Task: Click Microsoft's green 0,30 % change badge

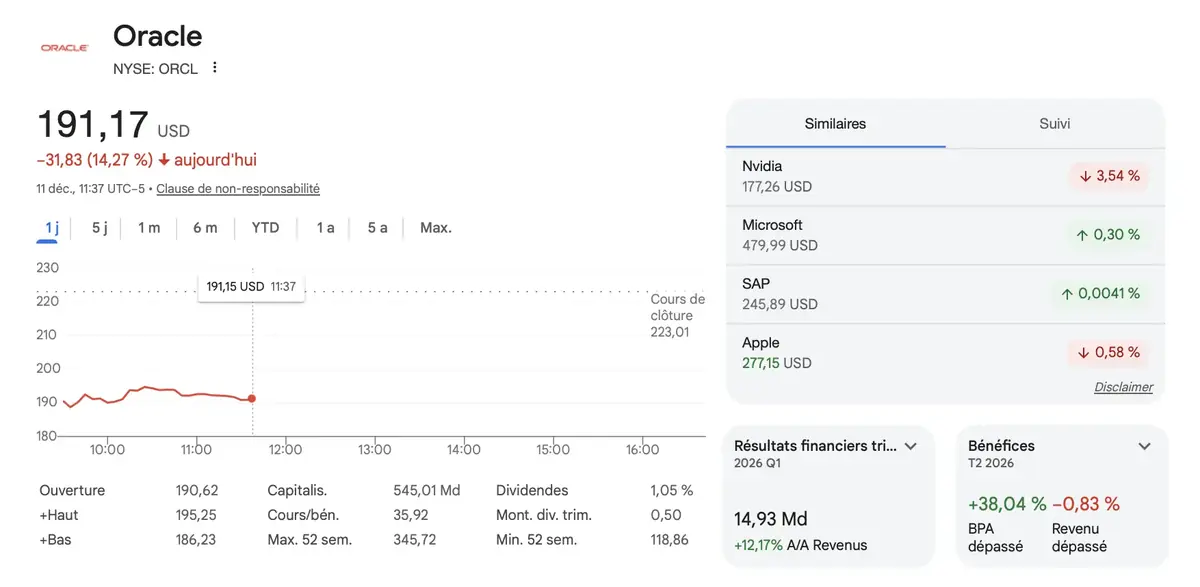Action: coord(1109,235)
